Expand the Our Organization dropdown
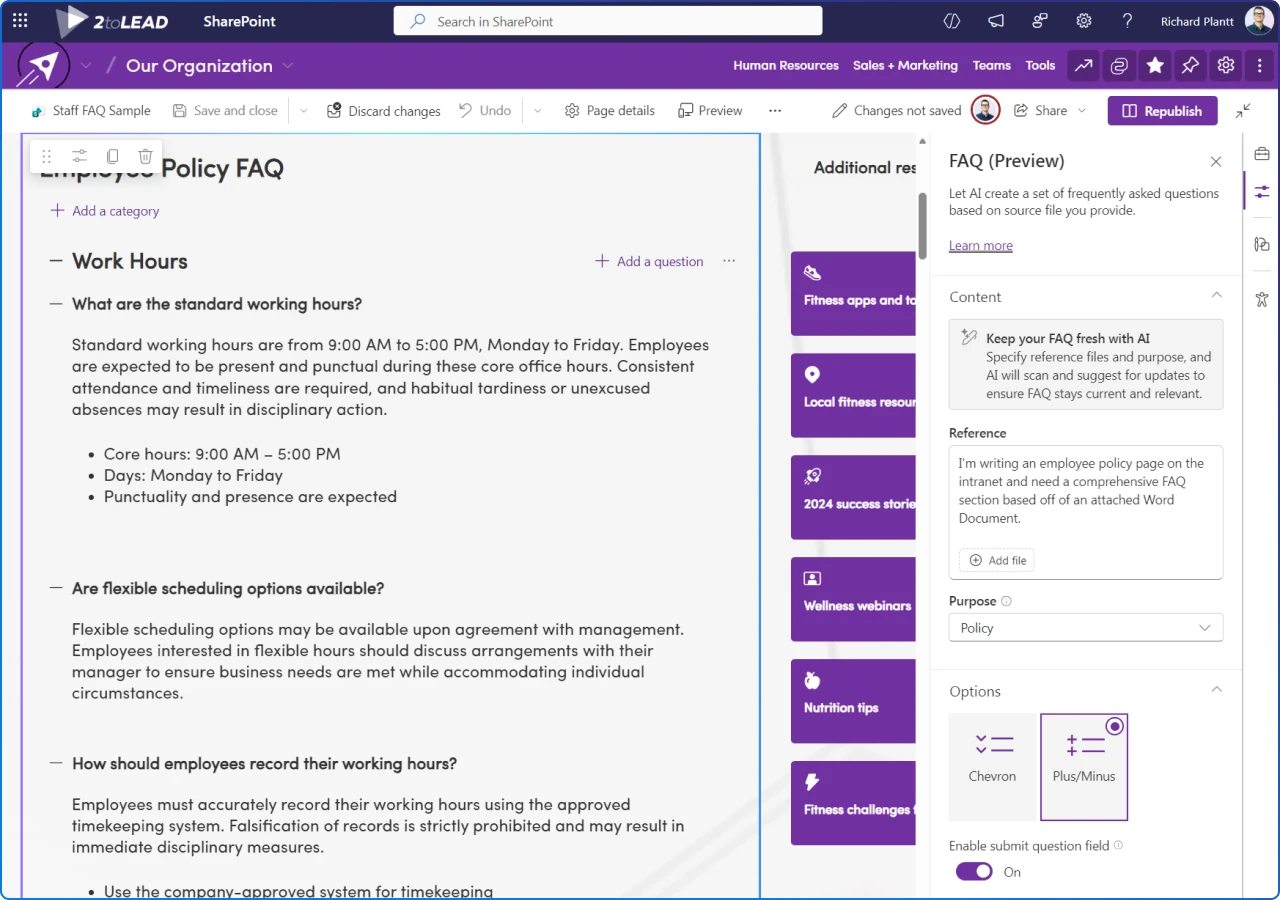This screenshot has height=900, width=1280. 288,66
